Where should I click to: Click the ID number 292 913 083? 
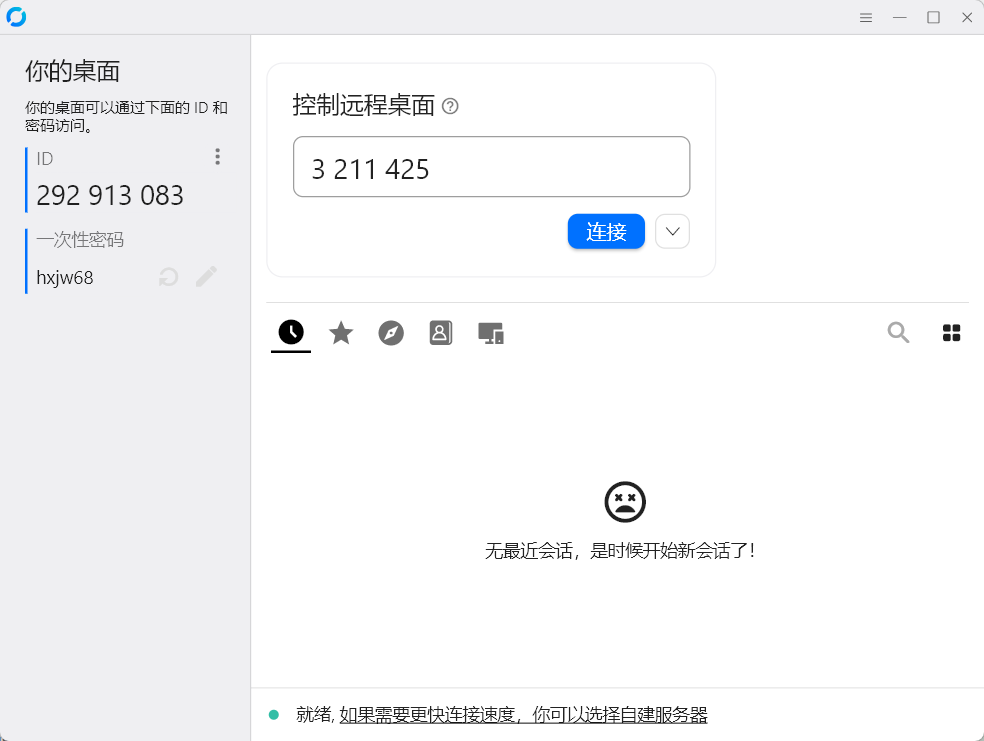[110, 195]
